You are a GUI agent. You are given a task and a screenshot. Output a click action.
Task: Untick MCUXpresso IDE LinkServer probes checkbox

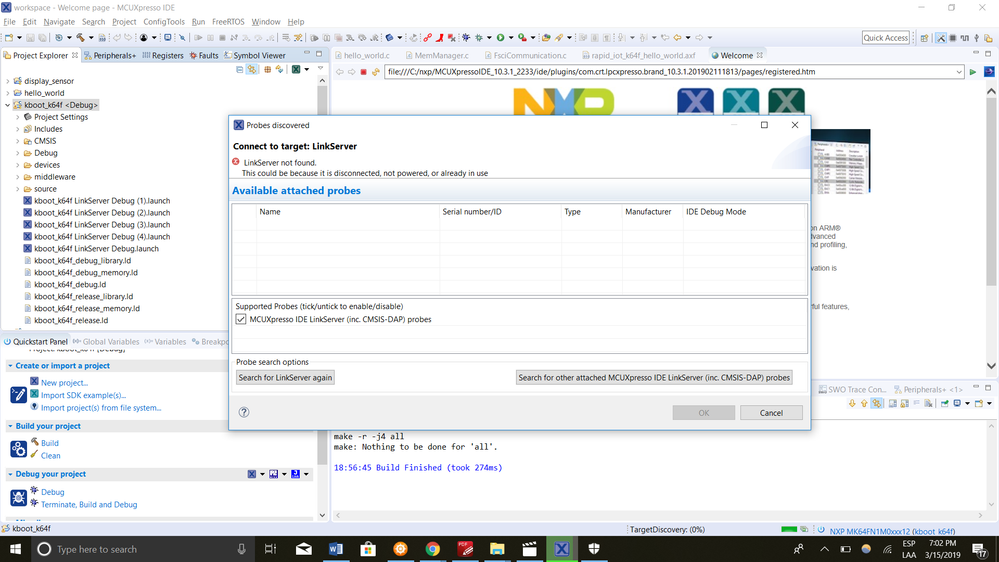[x=241, y=319]
